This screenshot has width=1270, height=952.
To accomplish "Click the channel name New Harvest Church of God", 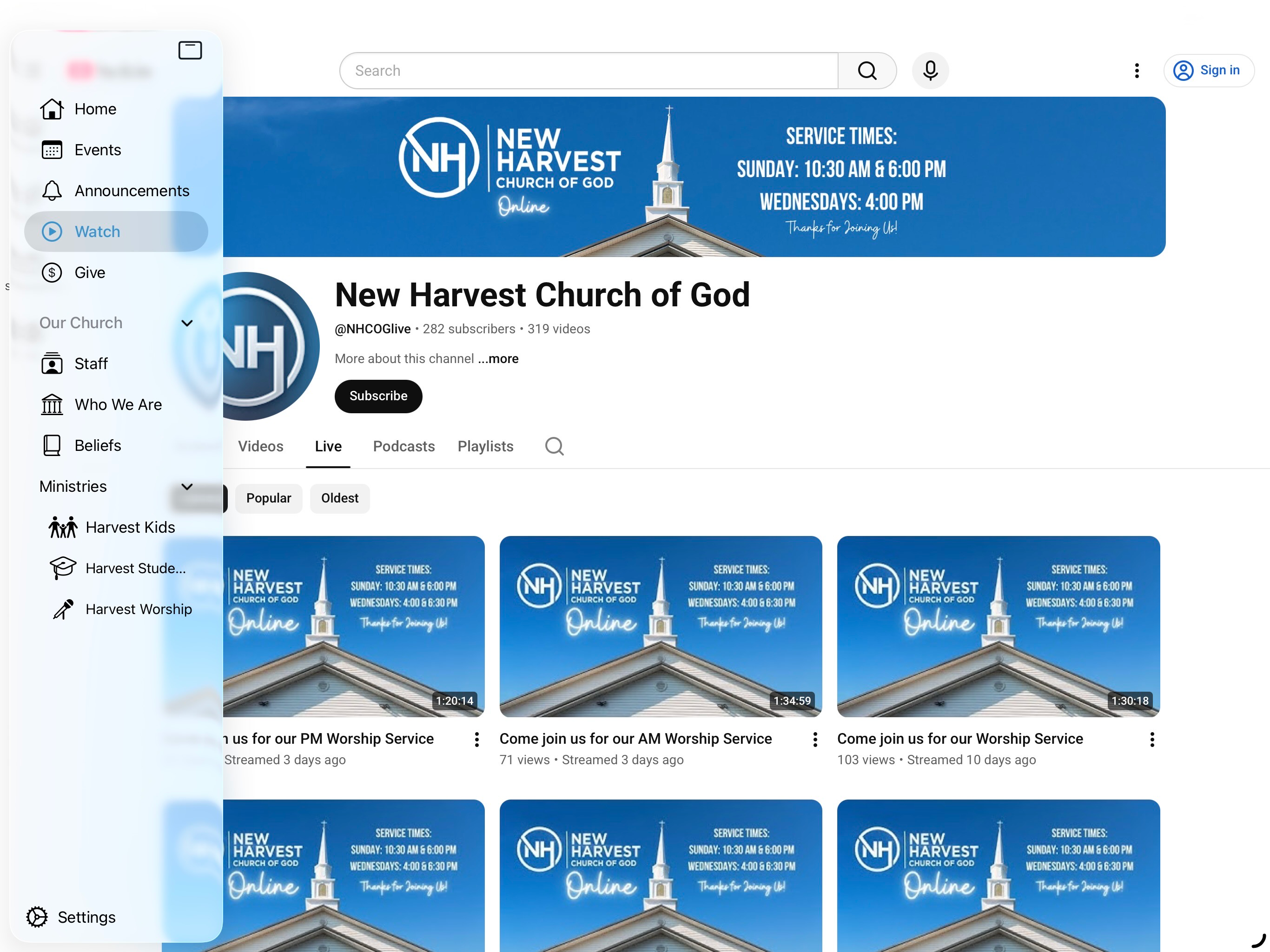I will [542, 295].
